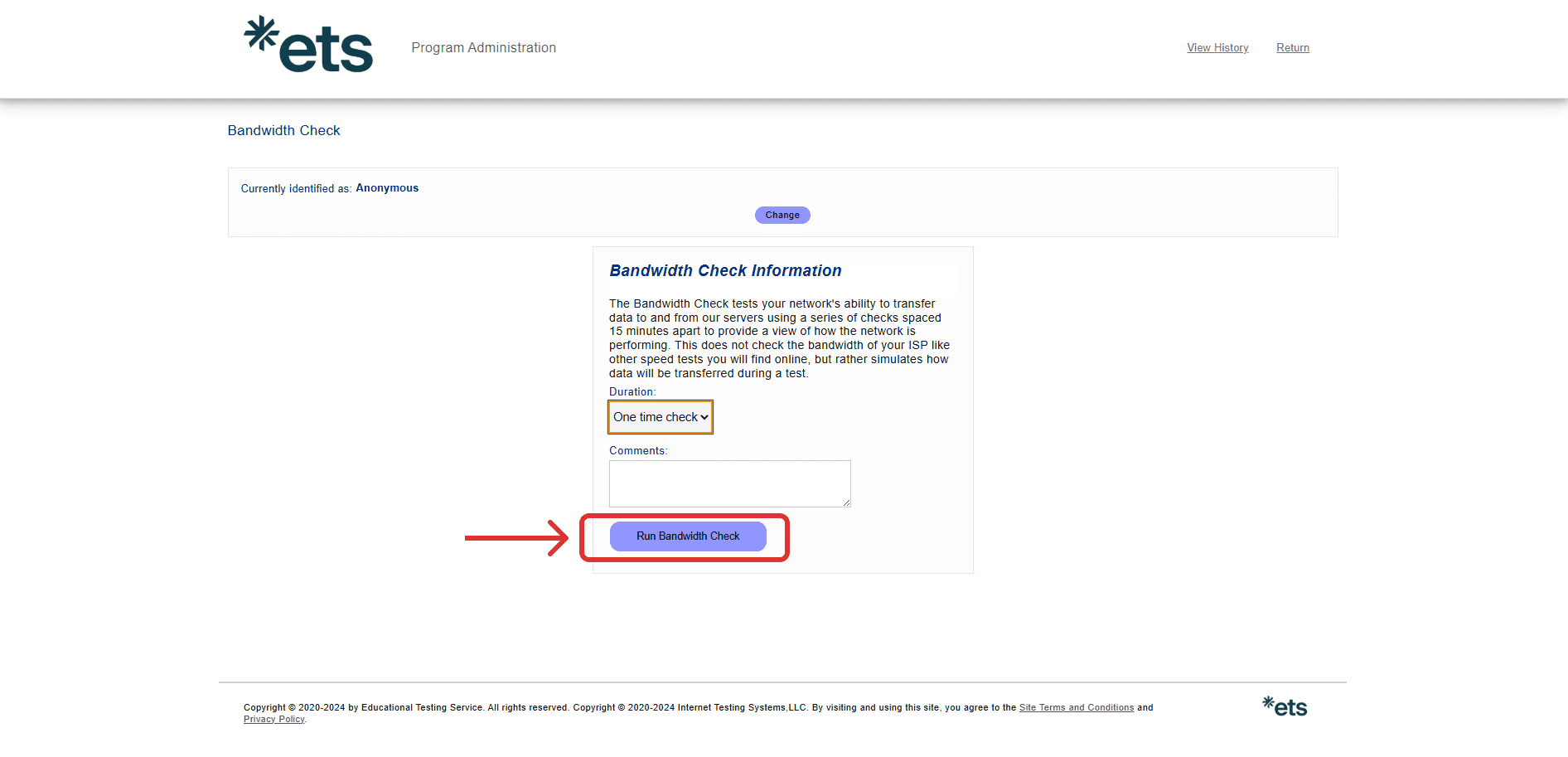Click the Return link
The image size is (1568, 757).
(1292, 48)
